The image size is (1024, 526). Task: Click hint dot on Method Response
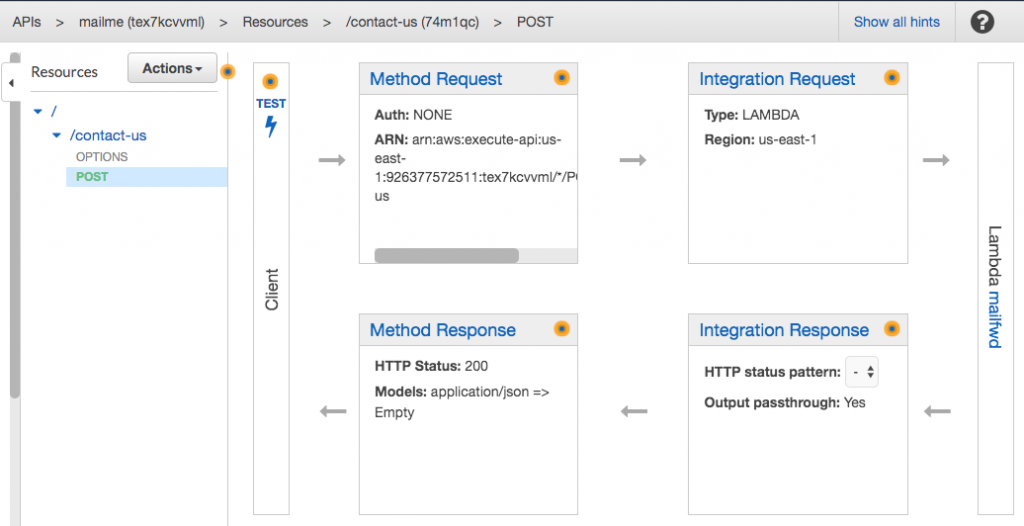coord(561,329)
